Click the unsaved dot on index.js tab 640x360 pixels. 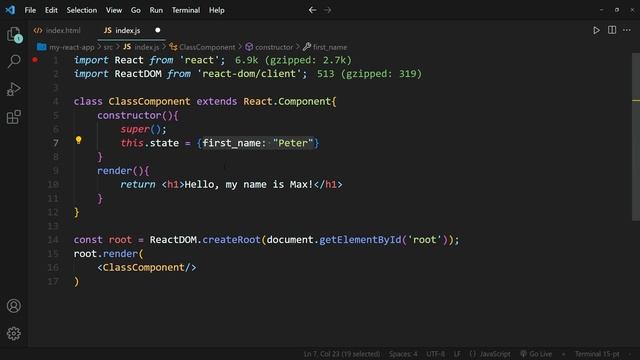[158, 30]
